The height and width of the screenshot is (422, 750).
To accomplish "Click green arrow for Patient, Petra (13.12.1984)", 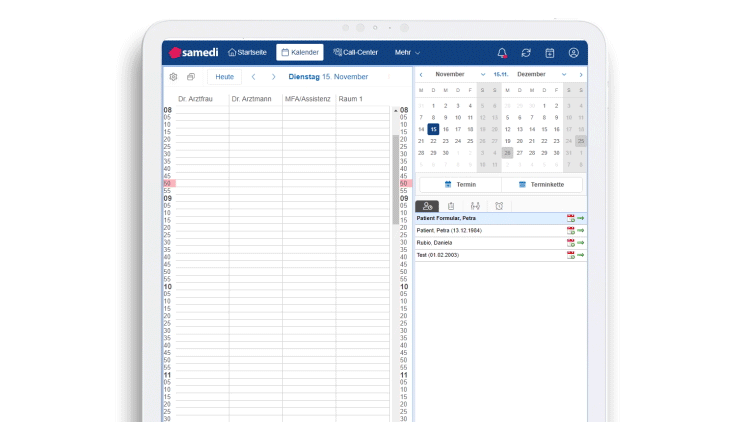I will [581, 231].
